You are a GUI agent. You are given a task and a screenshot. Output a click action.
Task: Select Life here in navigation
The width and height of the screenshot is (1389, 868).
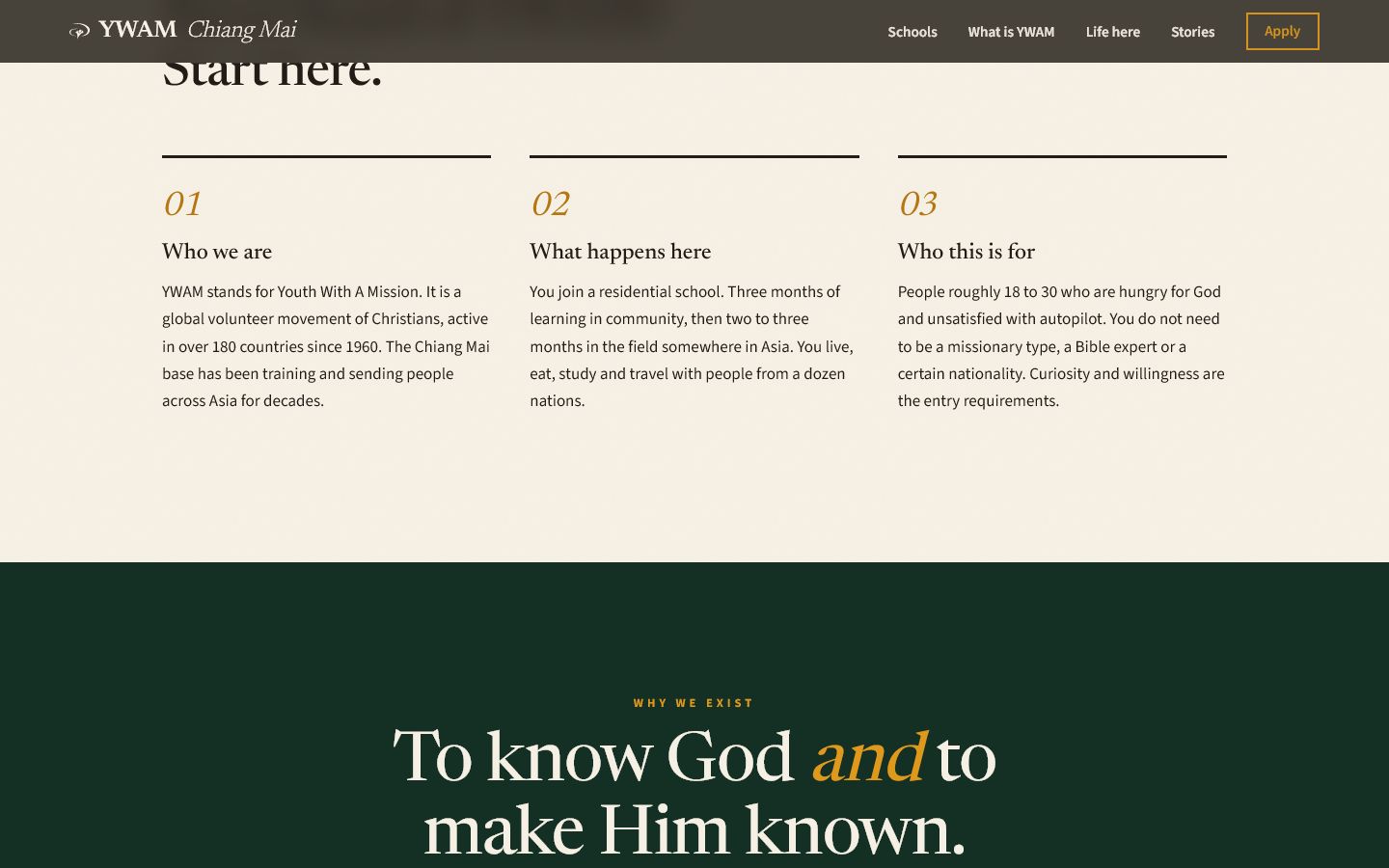coord(1112,32)
